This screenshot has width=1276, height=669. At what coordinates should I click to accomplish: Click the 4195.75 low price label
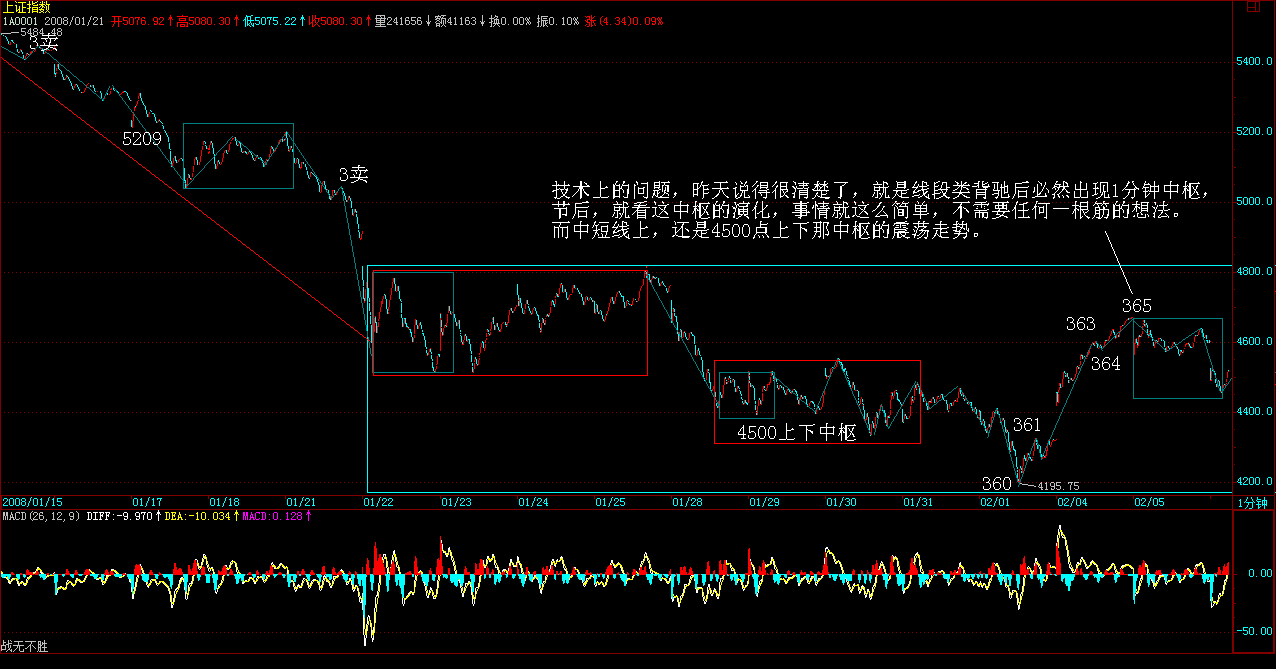[1058, 486]
